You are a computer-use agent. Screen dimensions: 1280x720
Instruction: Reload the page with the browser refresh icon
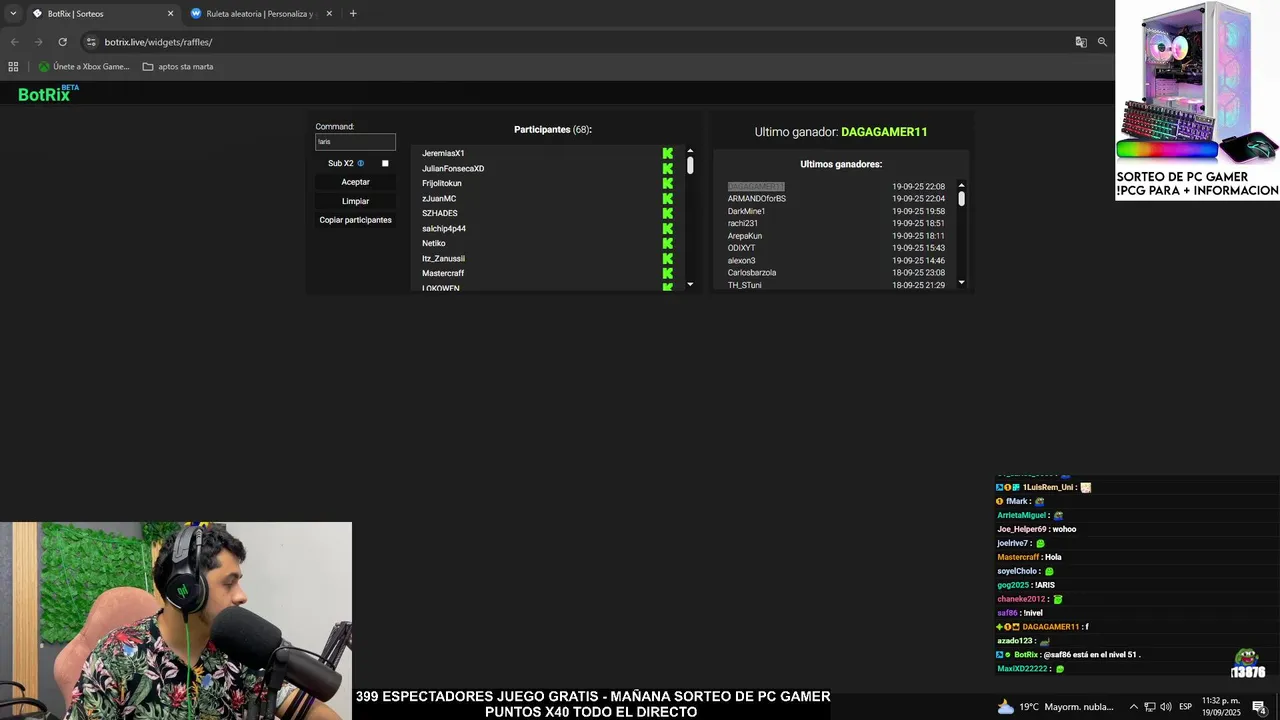[x=62, y=42]
